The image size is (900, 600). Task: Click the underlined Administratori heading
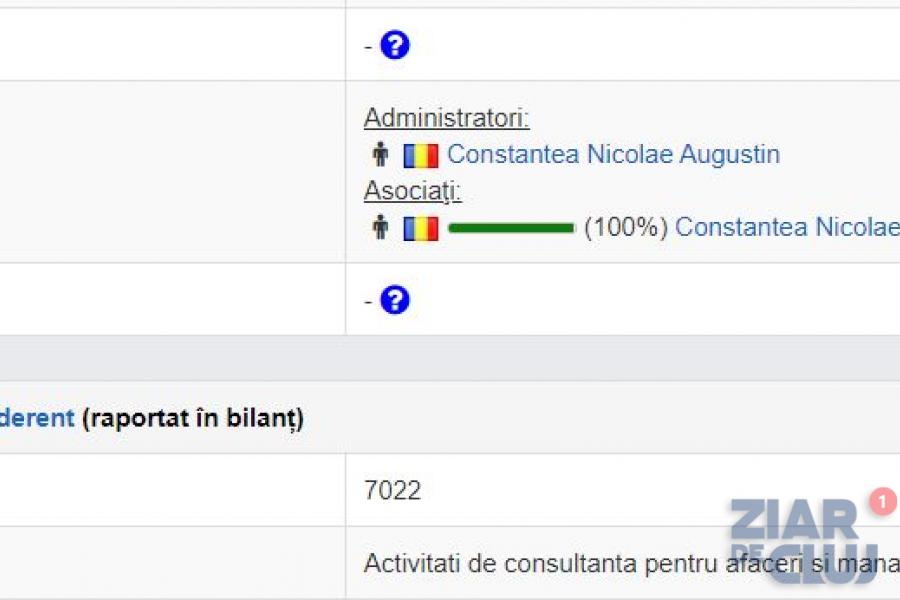446,118
